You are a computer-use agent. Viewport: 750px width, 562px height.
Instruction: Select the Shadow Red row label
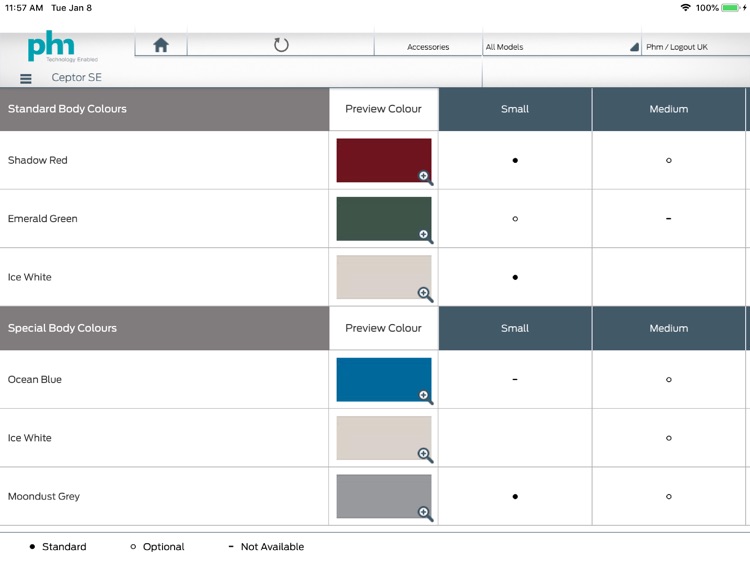tap(38, 160)
